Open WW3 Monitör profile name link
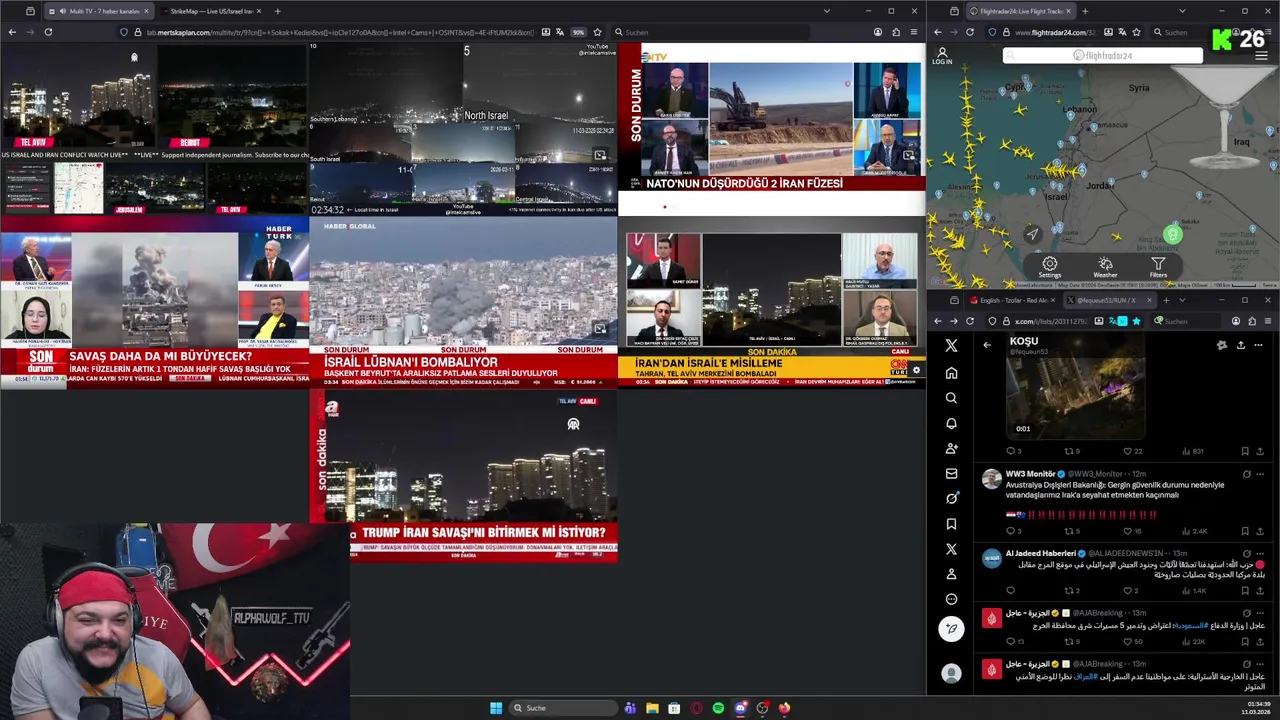Screen dimensions: 1280x720 coord(1030,473)
